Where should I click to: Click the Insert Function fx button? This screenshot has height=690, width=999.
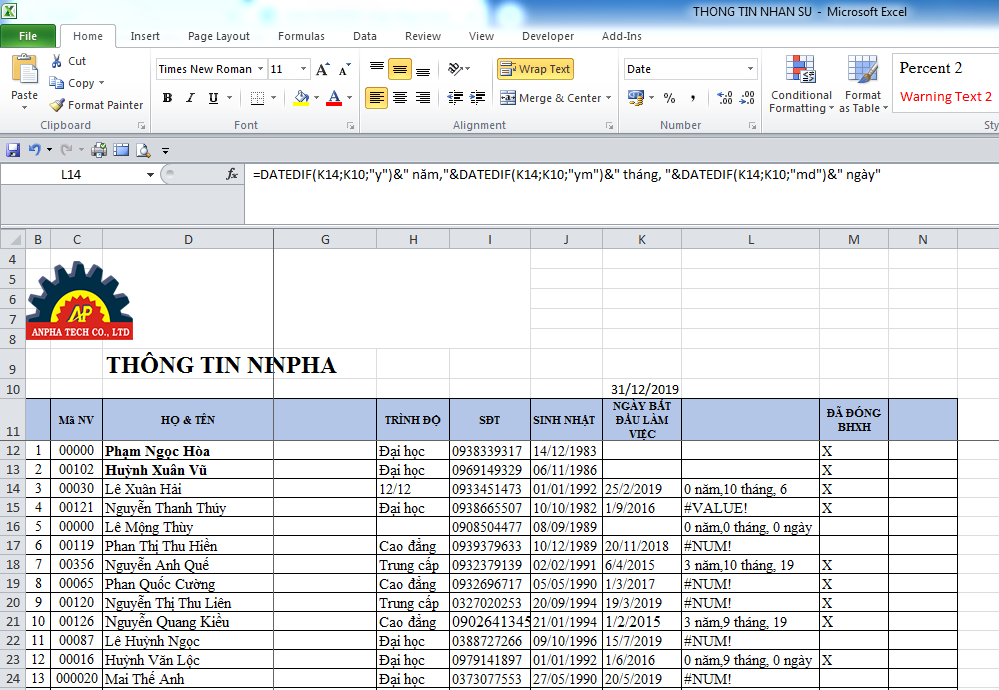coord(232,174)
